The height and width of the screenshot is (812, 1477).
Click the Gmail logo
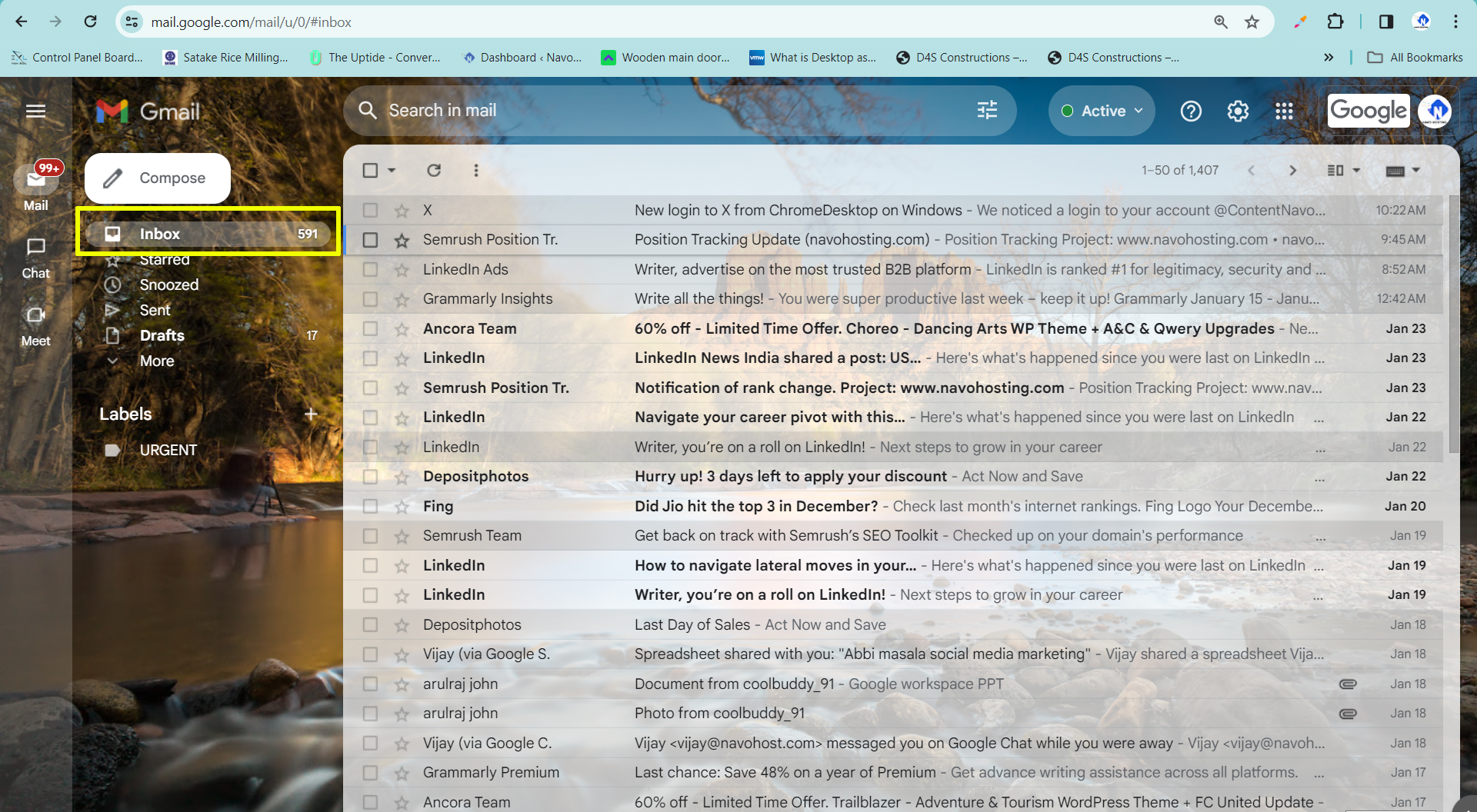tap(148, 111)
